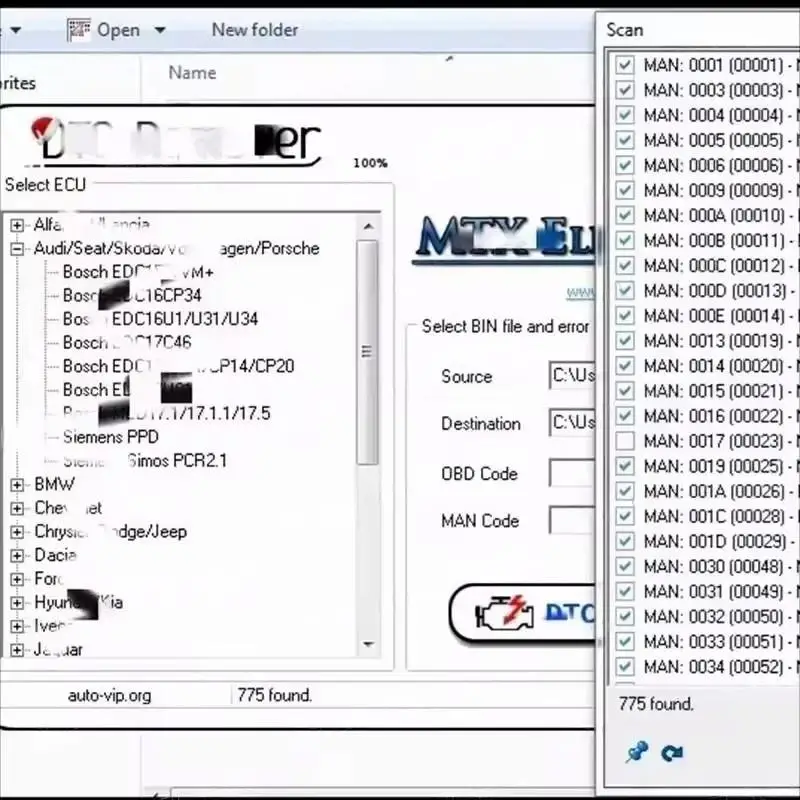Expand the BMW tree item
The height and width of the screenshot is (800, 800).
point(16,484)
